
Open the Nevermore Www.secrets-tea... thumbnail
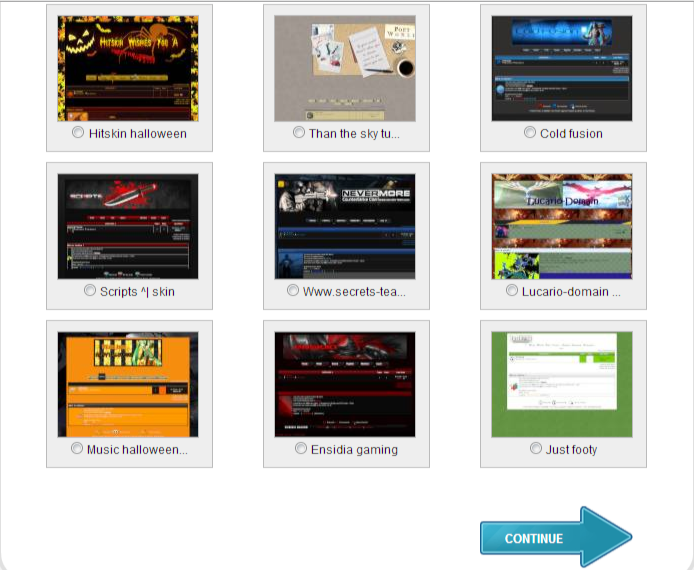(345, 227)
